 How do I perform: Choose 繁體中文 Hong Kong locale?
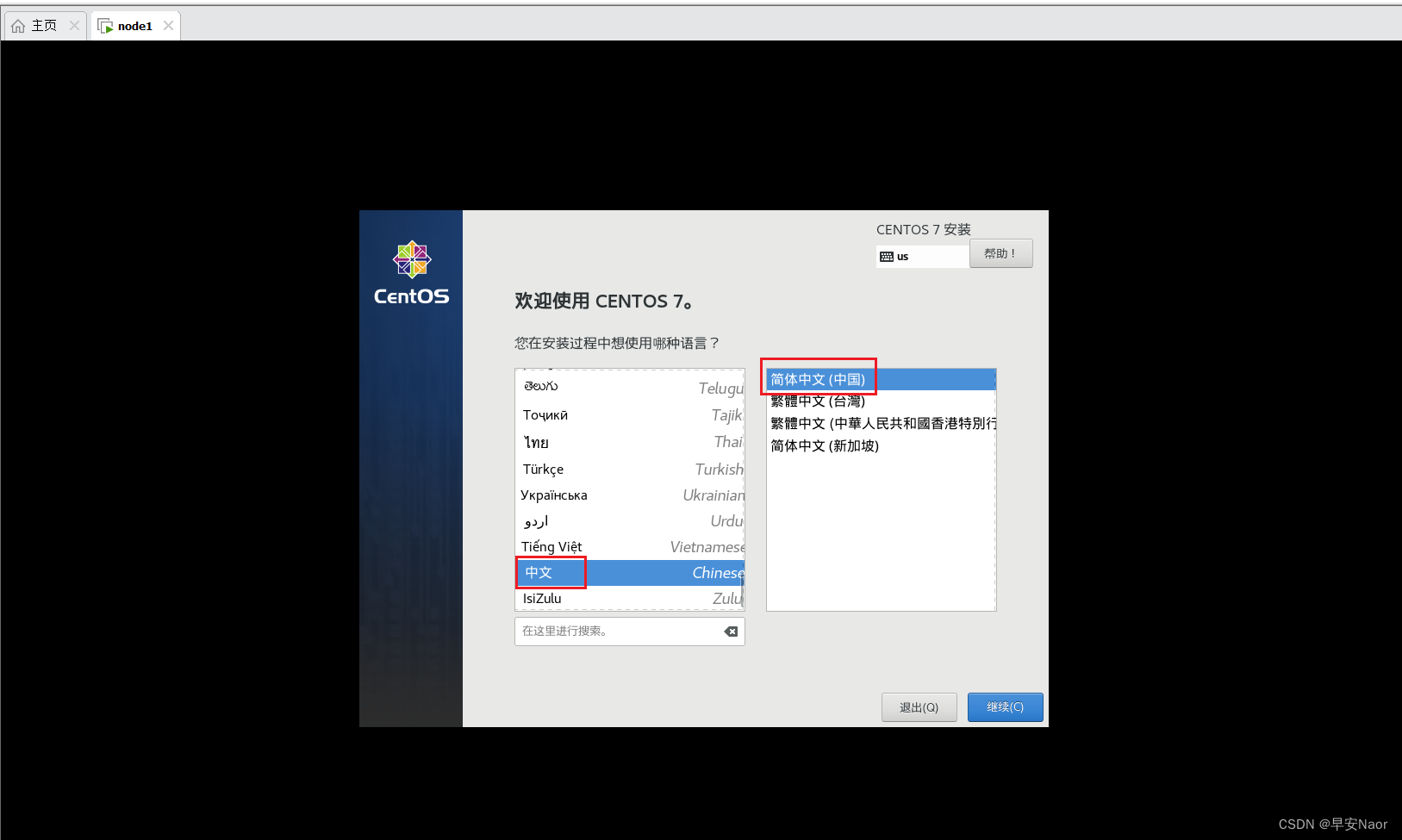pyautogui.click(x=881, y=424)
